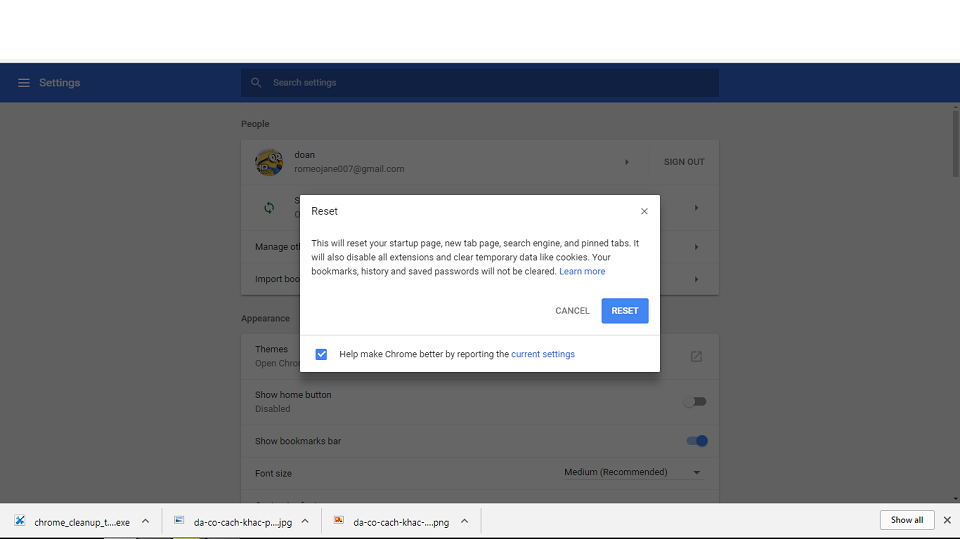The height and width of the screenshot is (539, 960).
Task: Click the Appearance section heading
Action: 265,318
